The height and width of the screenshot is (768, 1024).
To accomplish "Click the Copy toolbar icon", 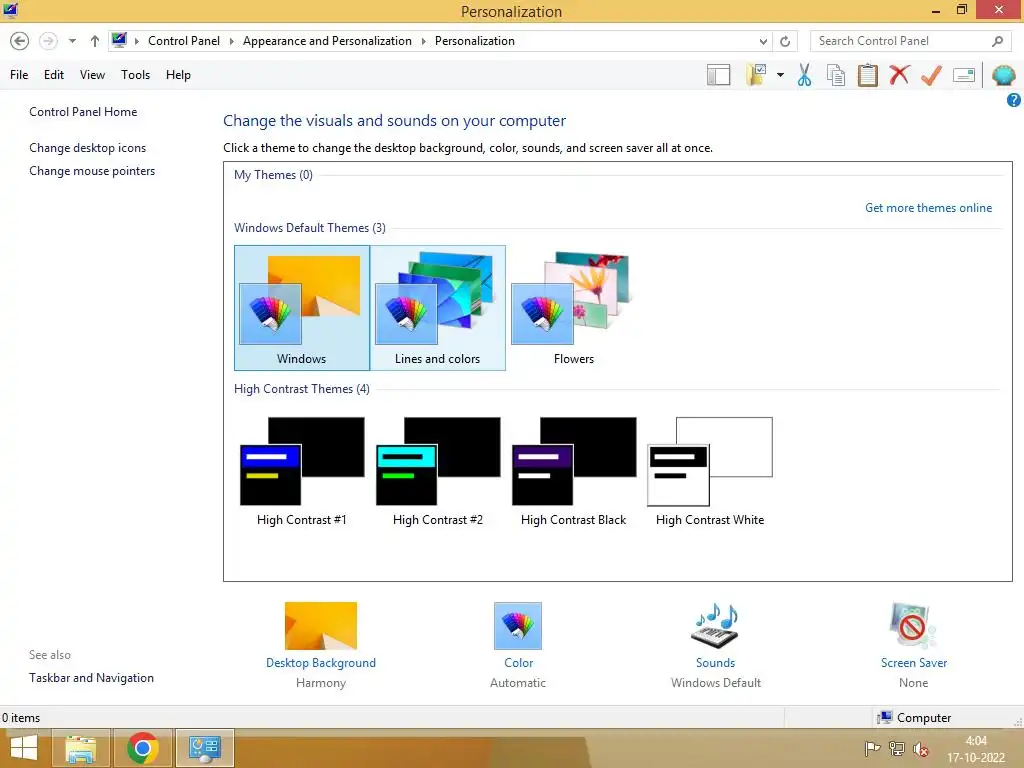I will [836, 75].
